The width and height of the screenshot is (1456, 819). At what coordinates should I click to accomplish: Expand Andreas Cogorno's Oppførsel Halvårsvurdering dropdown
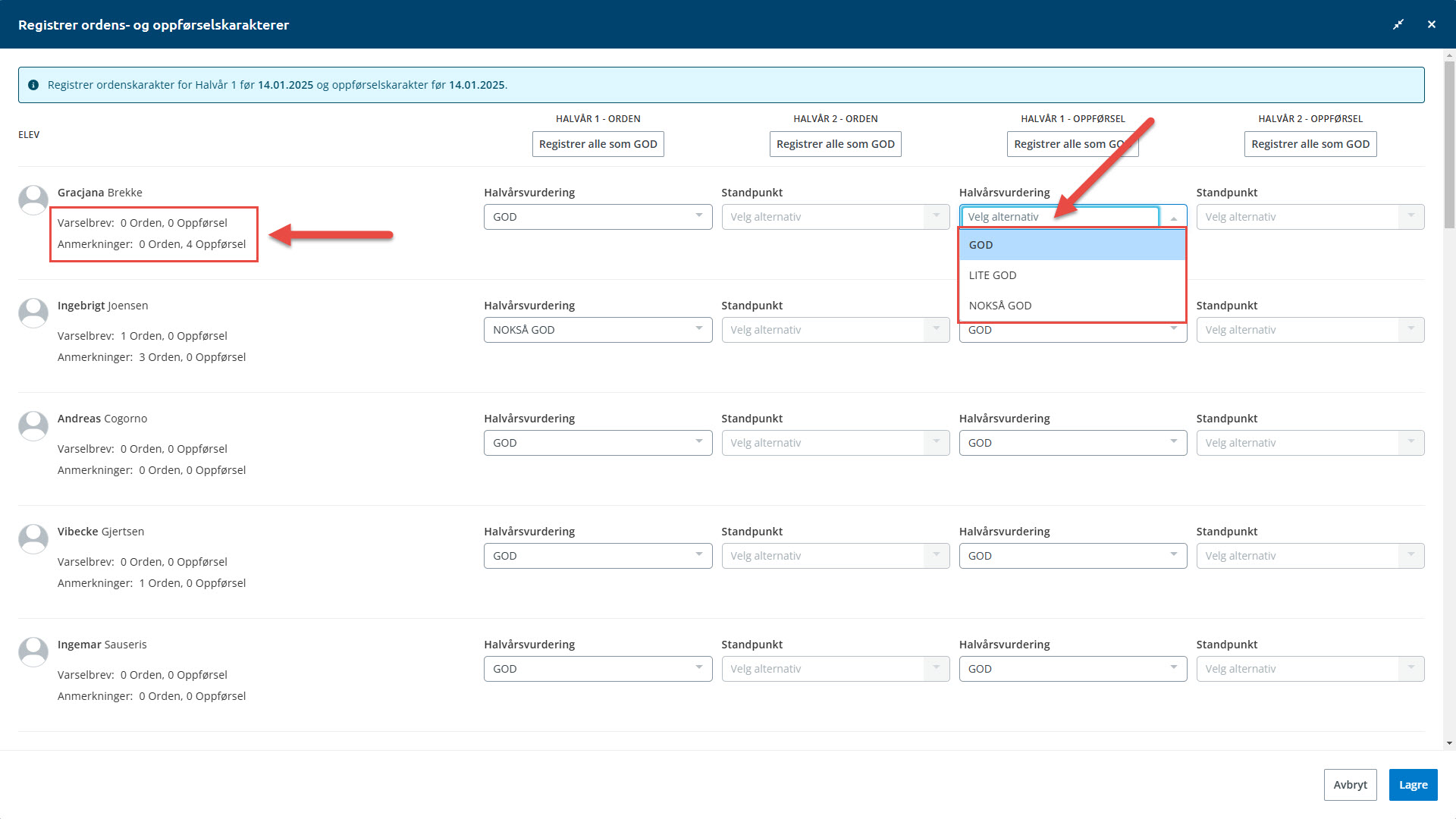1072,443
